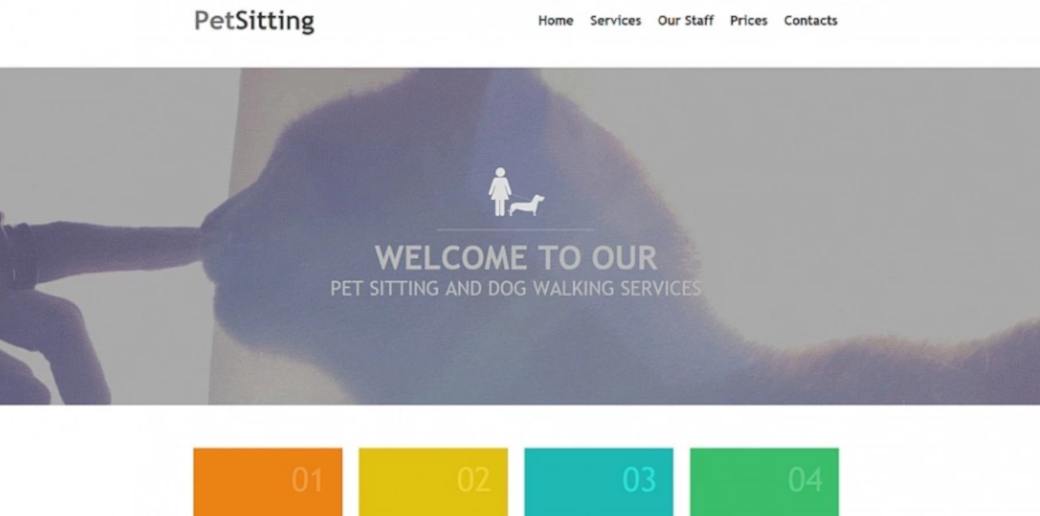Open the Contacts page
1040x516 pixels.
pos(811,21)
